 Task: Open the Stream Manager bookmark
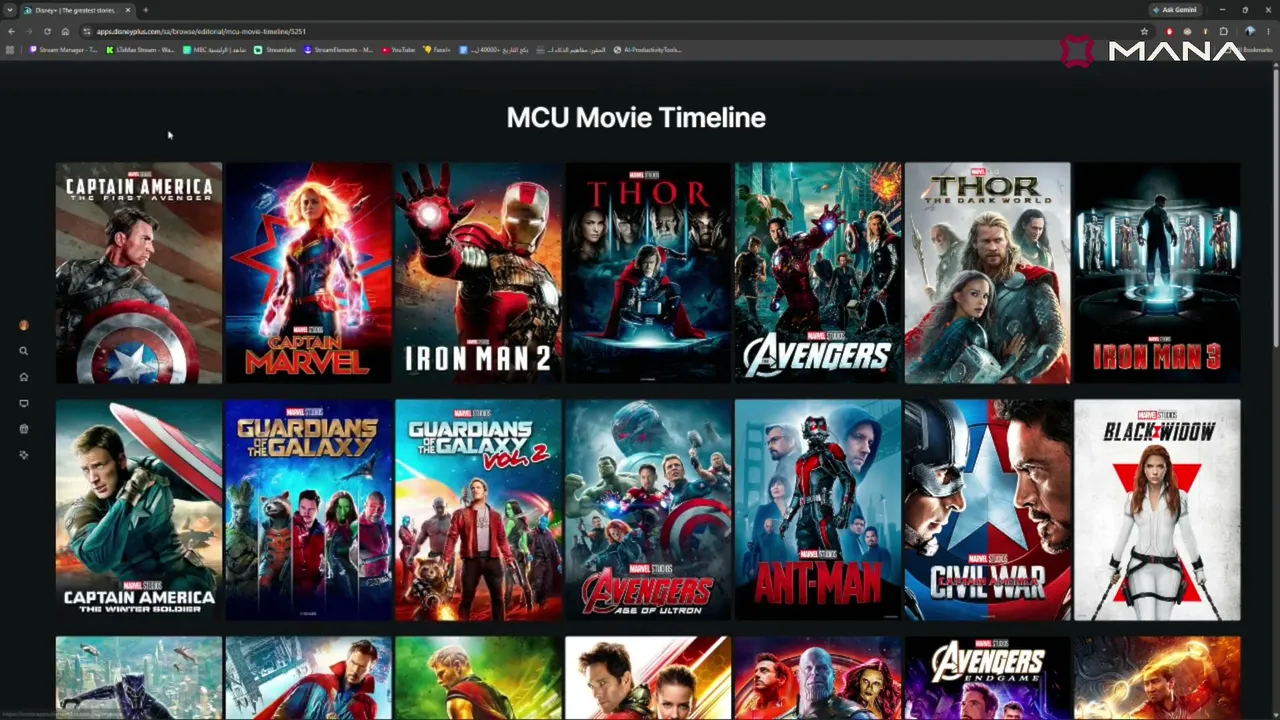tap(64, 50)
